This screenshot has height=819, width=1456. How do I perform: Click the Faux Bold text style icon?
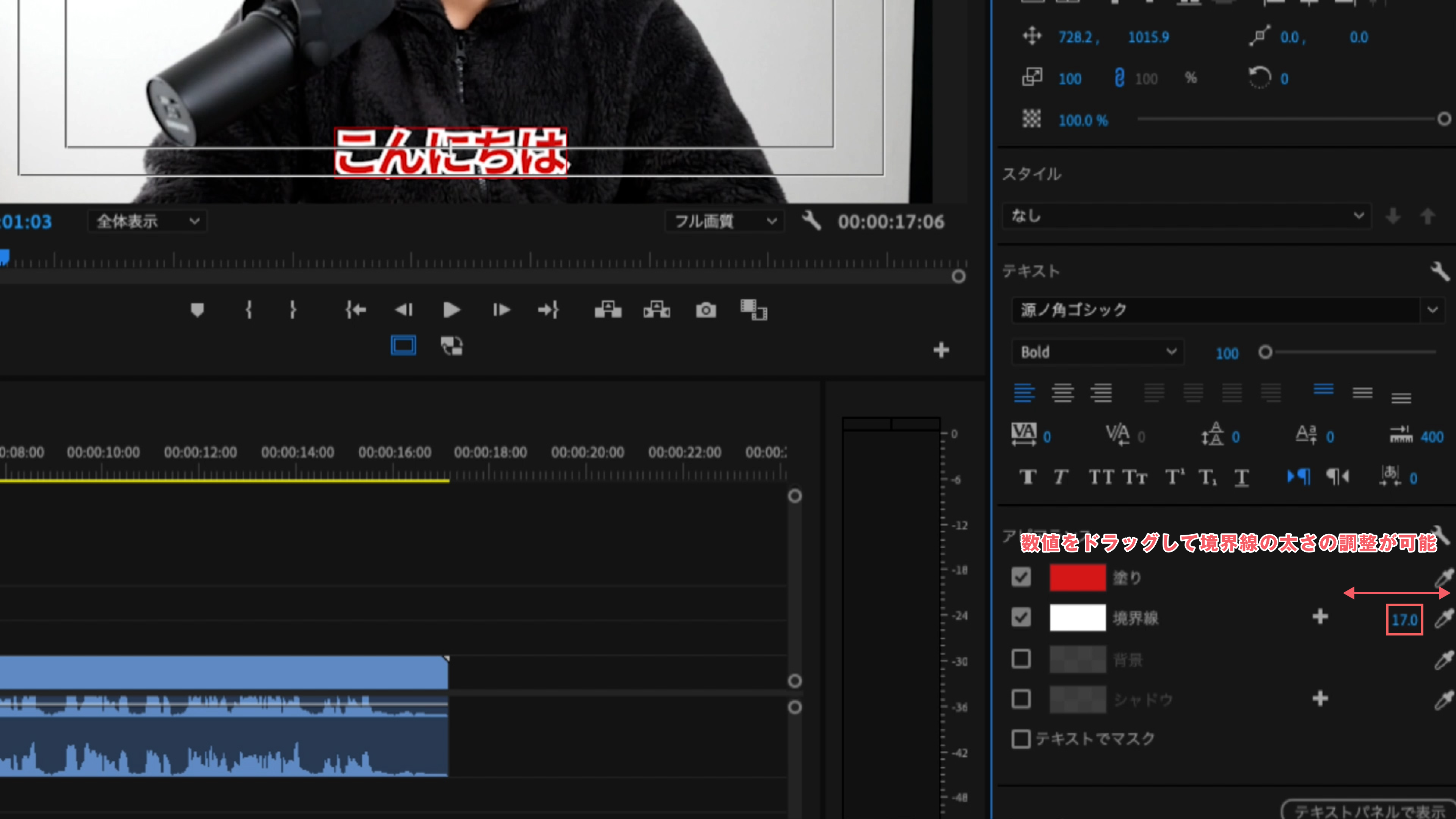click(1028, 478)
